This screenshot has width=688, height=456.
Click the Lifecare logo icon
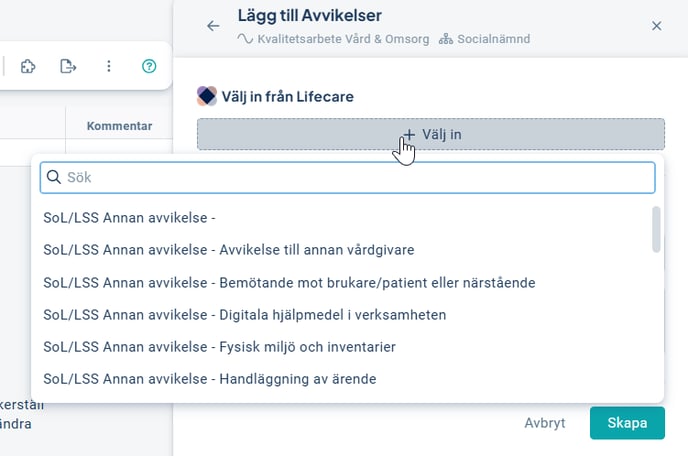click(207, 96)
